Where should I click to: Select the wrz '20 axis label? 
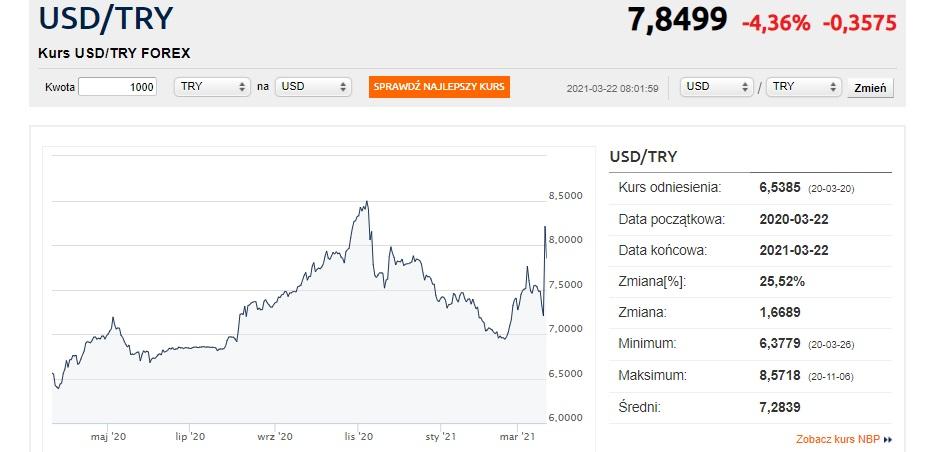[x=274, y=436]
